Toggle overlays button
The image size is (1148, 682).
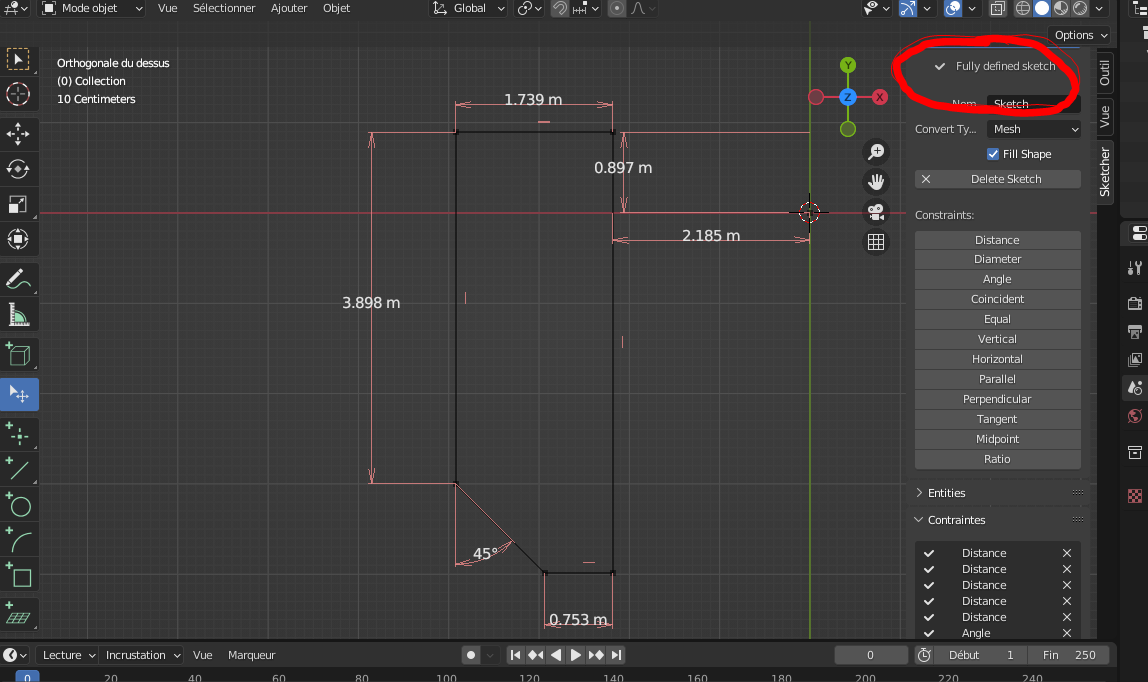[953, 8]
